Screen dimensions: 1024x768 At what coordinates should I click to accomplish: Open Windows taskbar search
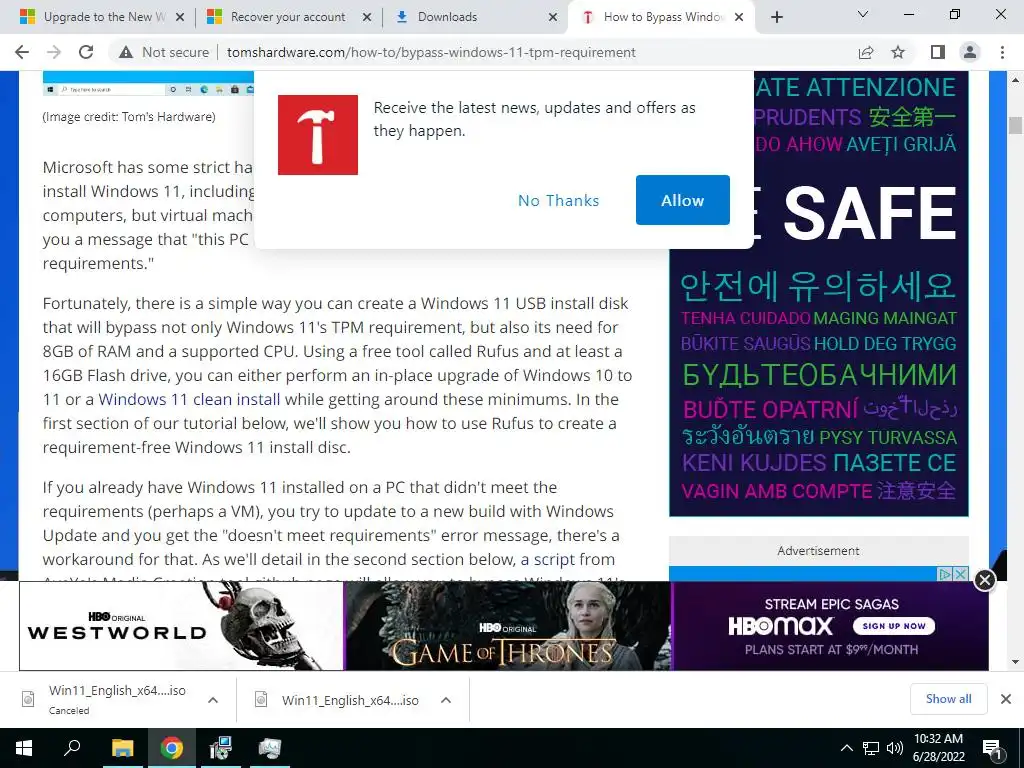click(x=72, y=748)
